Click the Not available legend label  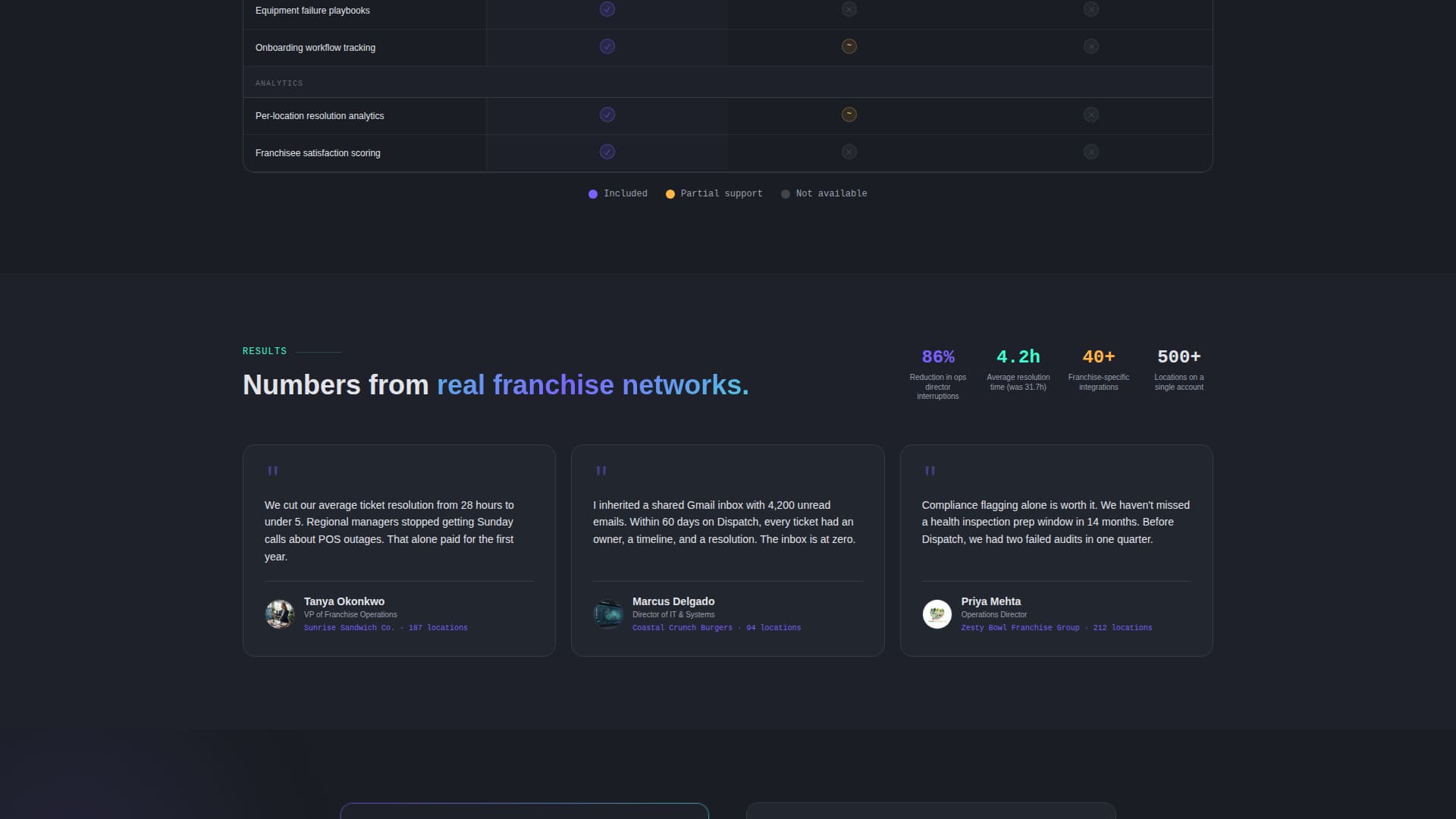click(x=831, y=194)
